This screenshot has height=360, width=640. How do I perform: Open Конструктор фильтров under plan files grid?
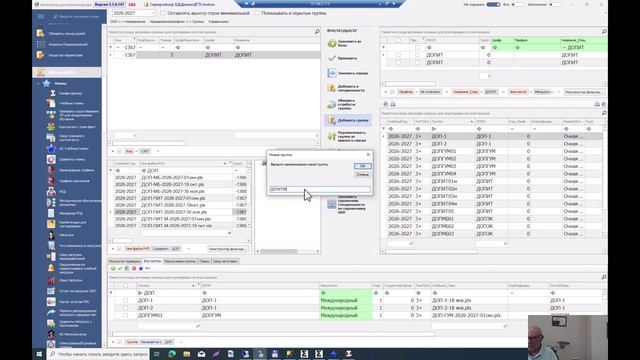227,249
